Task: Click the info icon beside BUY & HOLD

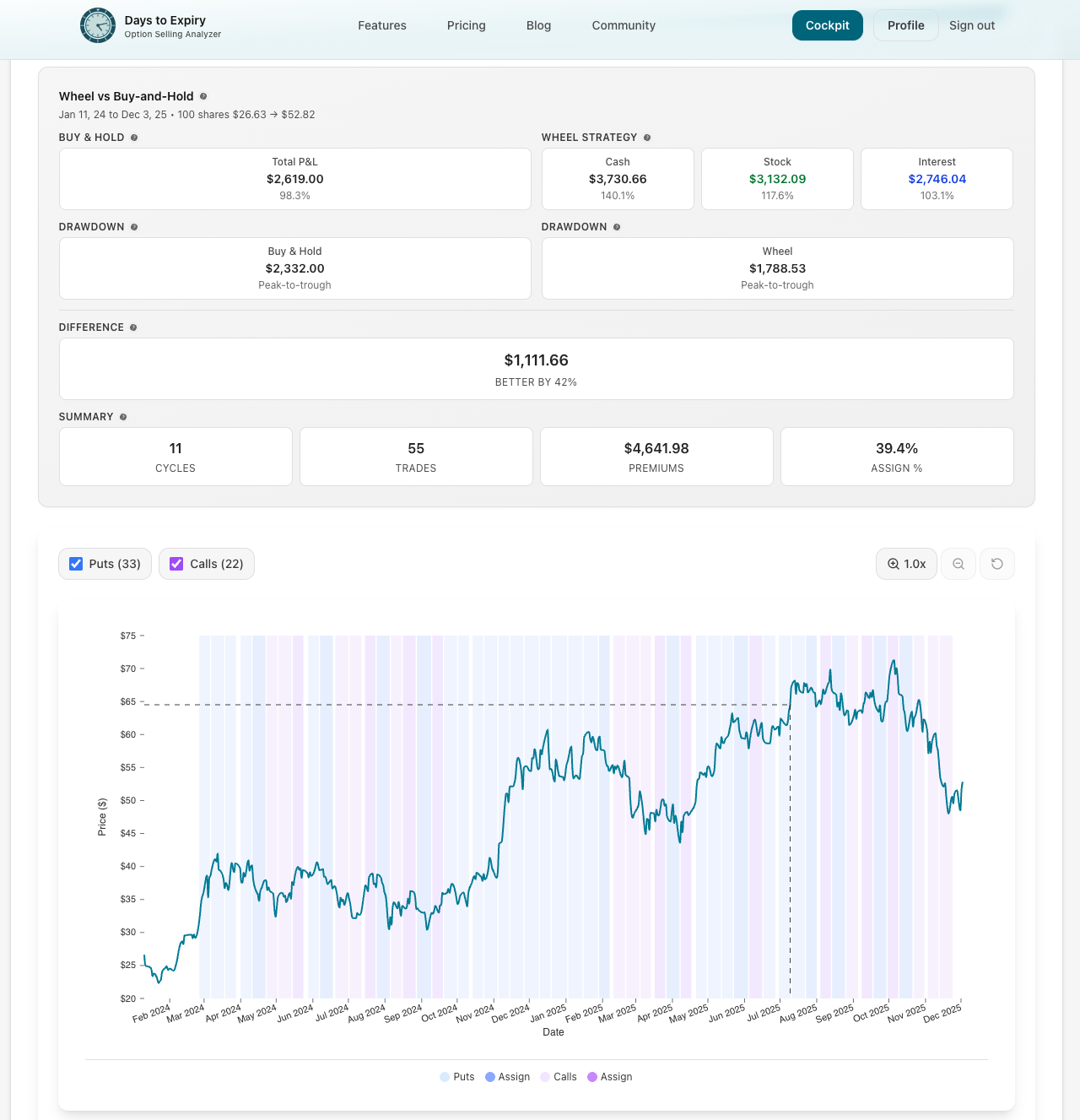Action: point(134,137)
